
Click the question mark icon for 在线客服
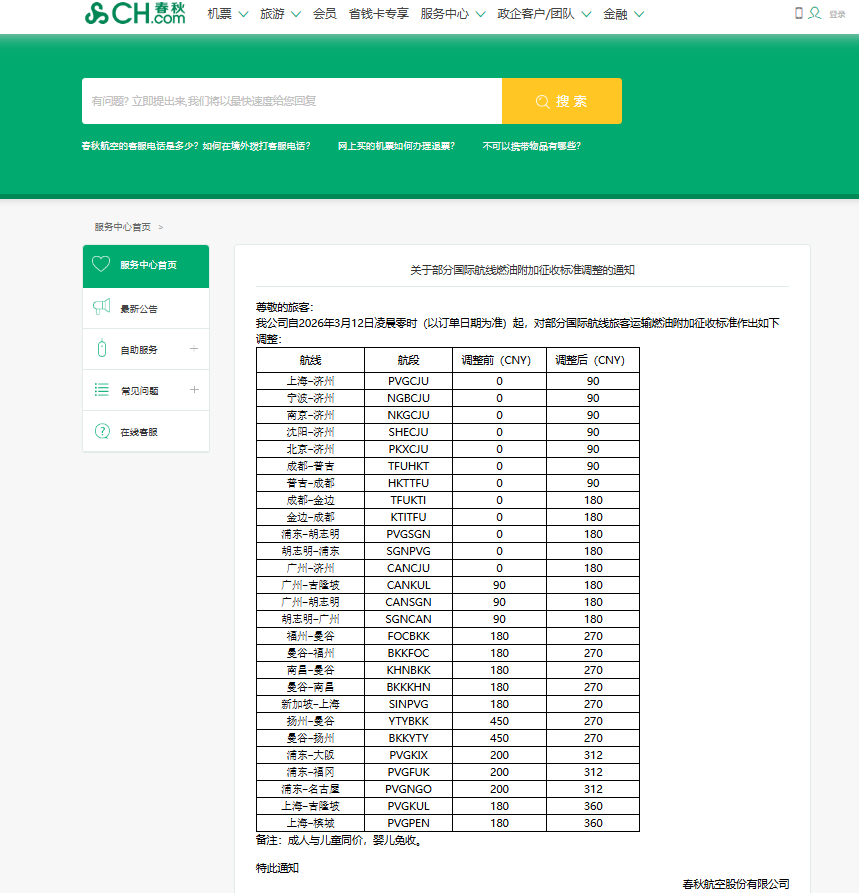tap(101, 432)
